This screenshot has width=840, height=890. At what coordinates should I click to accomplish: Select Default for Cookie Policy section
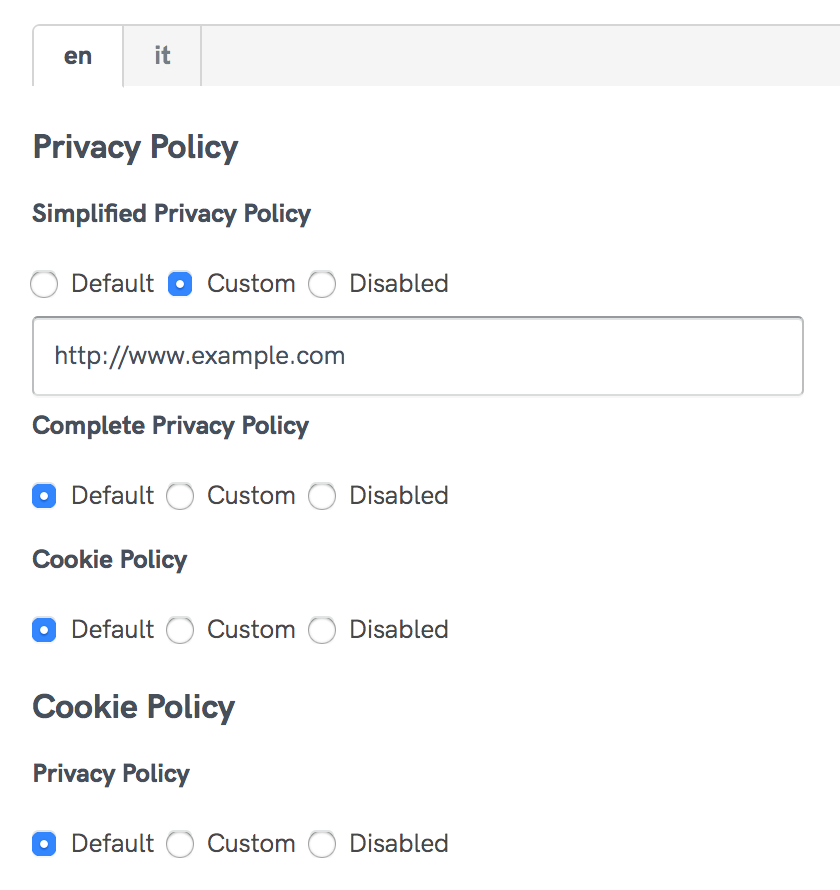44,629
